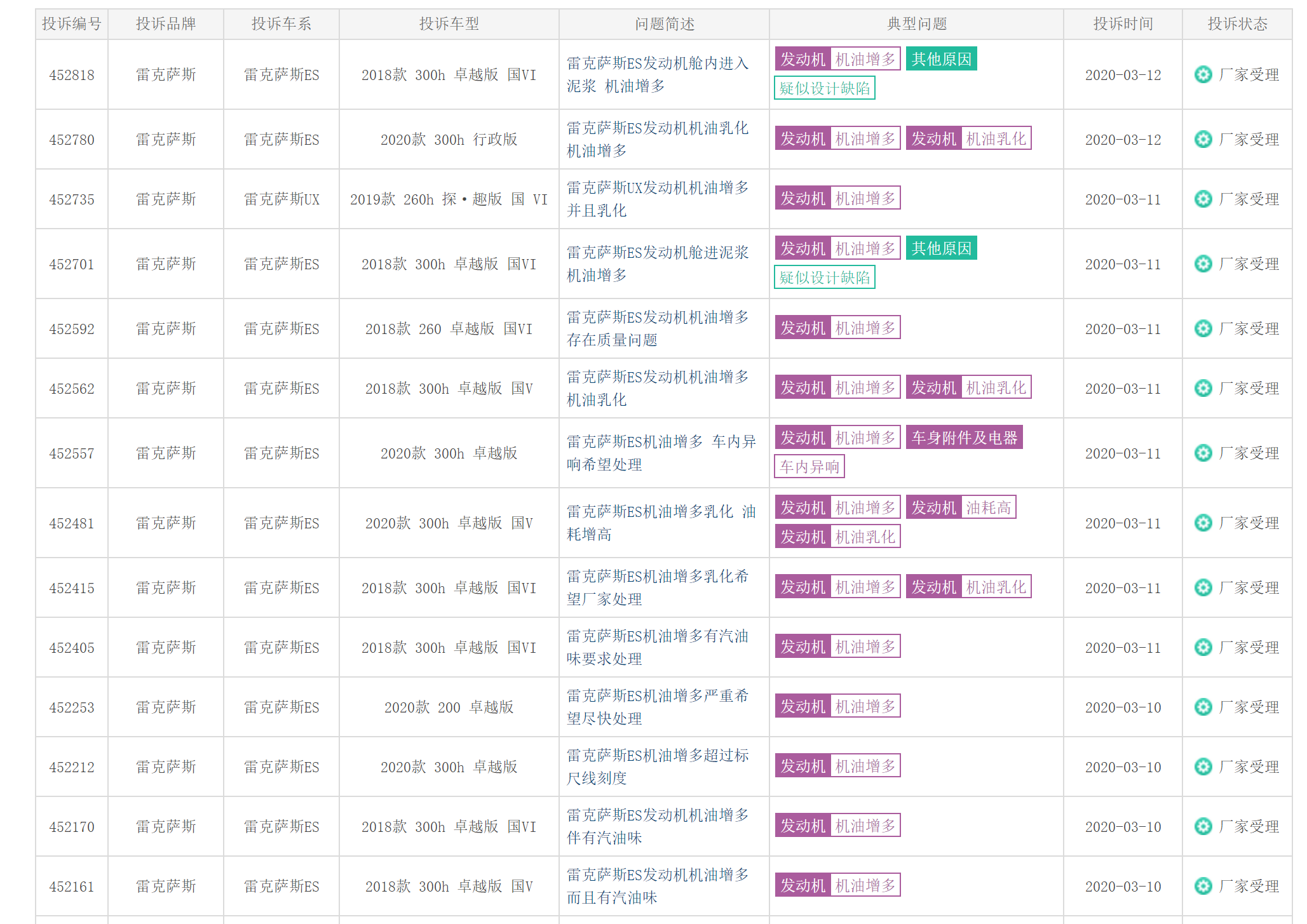Open complaint number 452780
The image size is (1307, 924).
(x=72, y=140)
